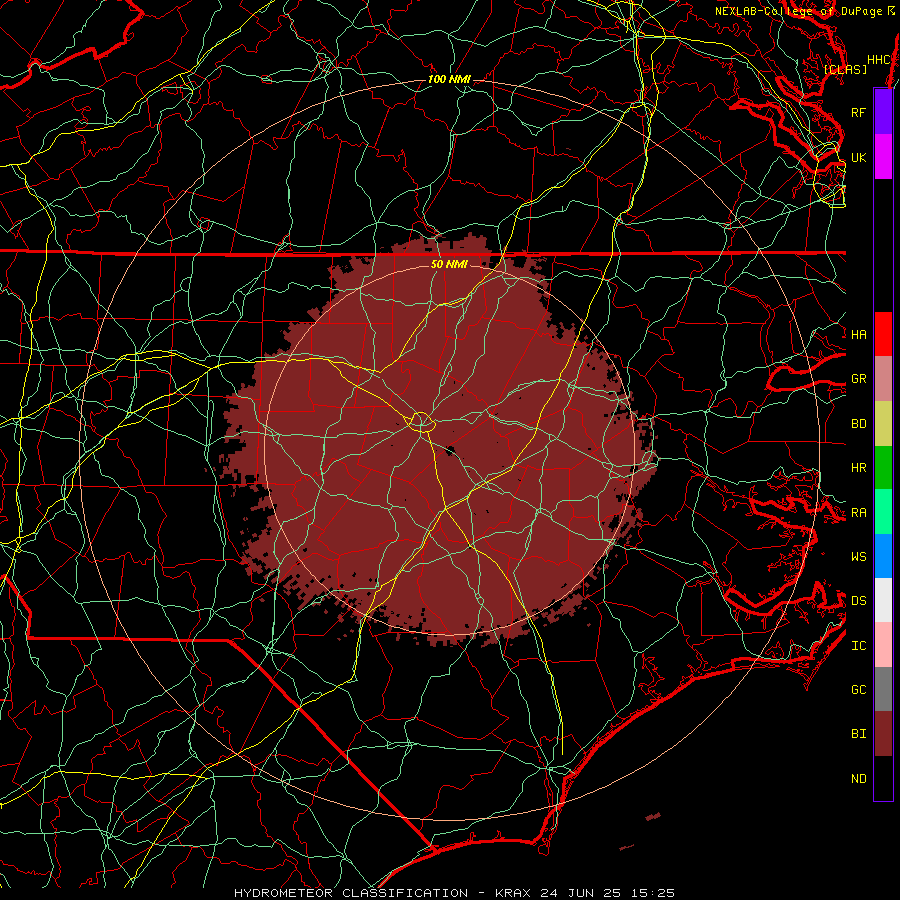Viewport: 900px width, 900px height.
Task: Click the BD legend label
Action: 859,424
